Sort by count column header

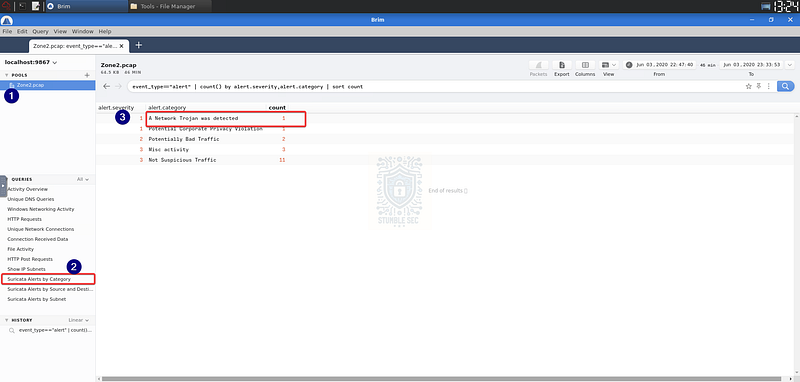[x=277, y=108]
